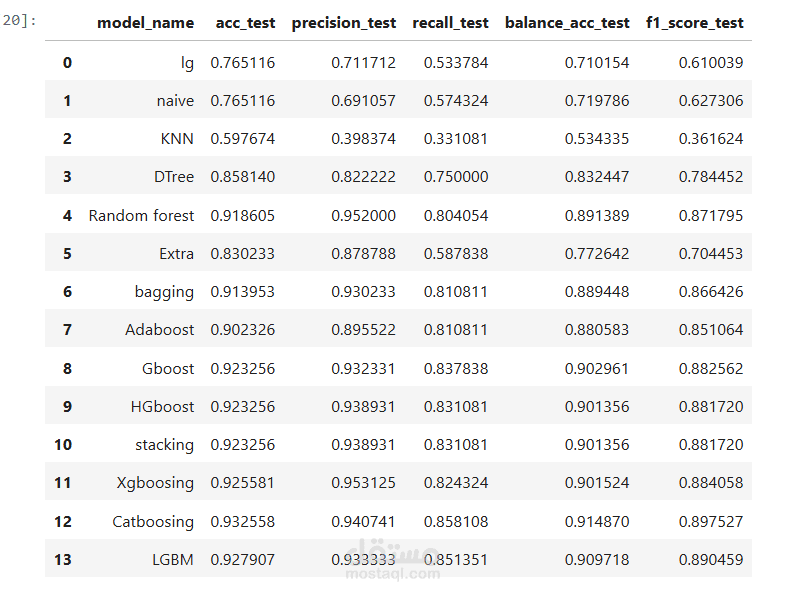Click Gboost balance accuracy value 0.902961
Image resolution: width=787 pixels, height=594 pixels.
pos(596,368)
